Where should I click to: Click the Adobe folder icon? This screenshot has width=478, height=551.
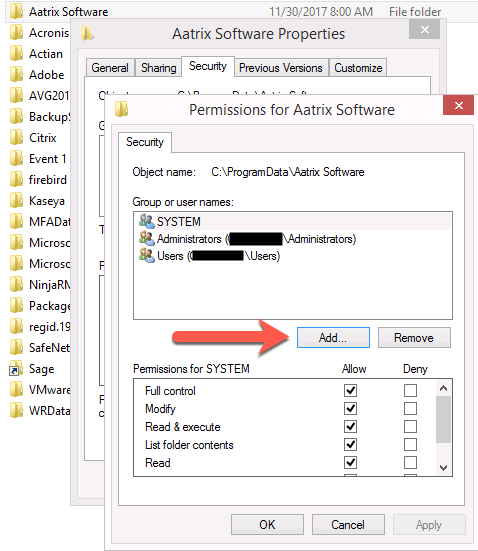tap(17, 74)
